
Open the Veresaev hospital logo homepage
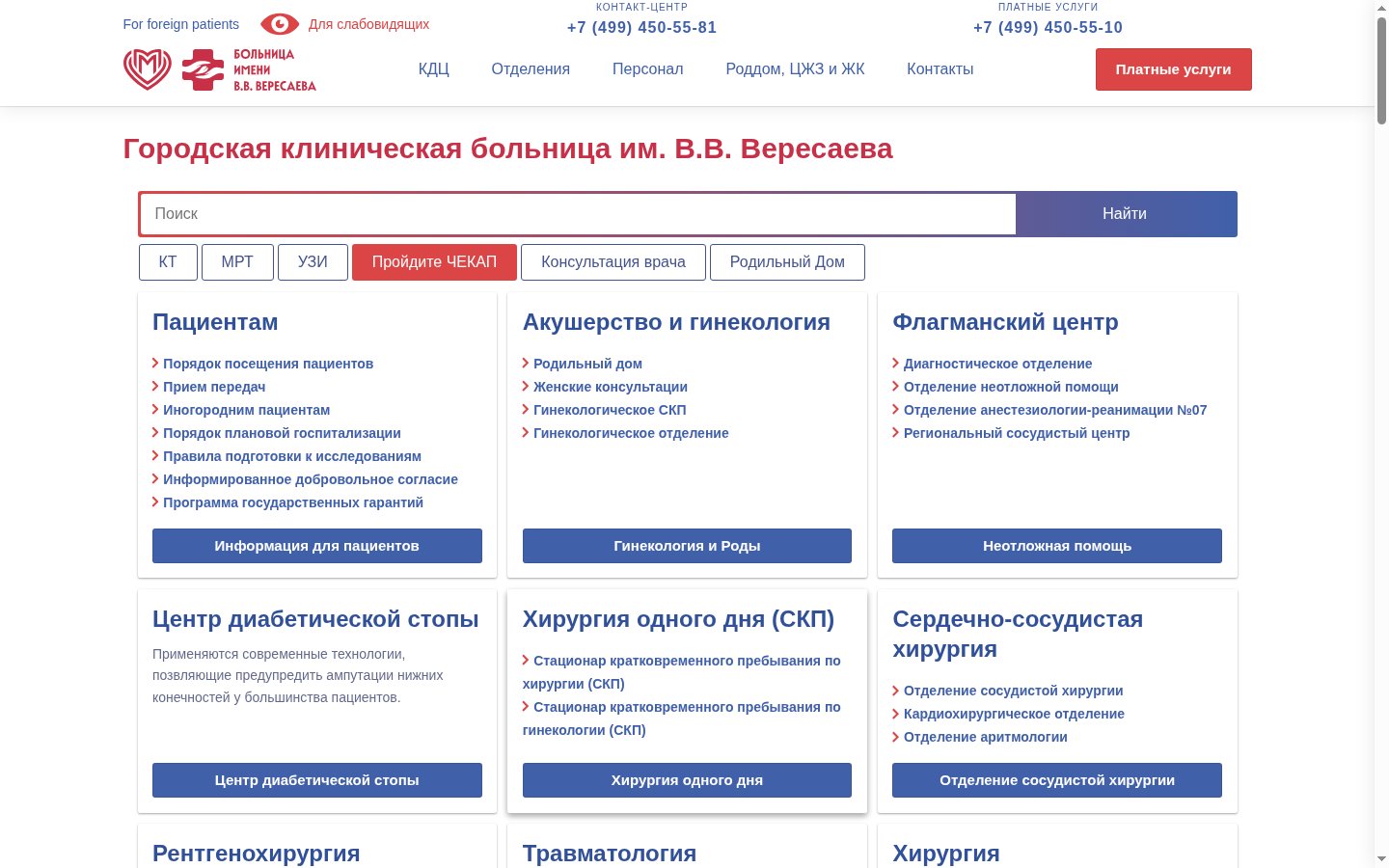[x=249, y=69]
